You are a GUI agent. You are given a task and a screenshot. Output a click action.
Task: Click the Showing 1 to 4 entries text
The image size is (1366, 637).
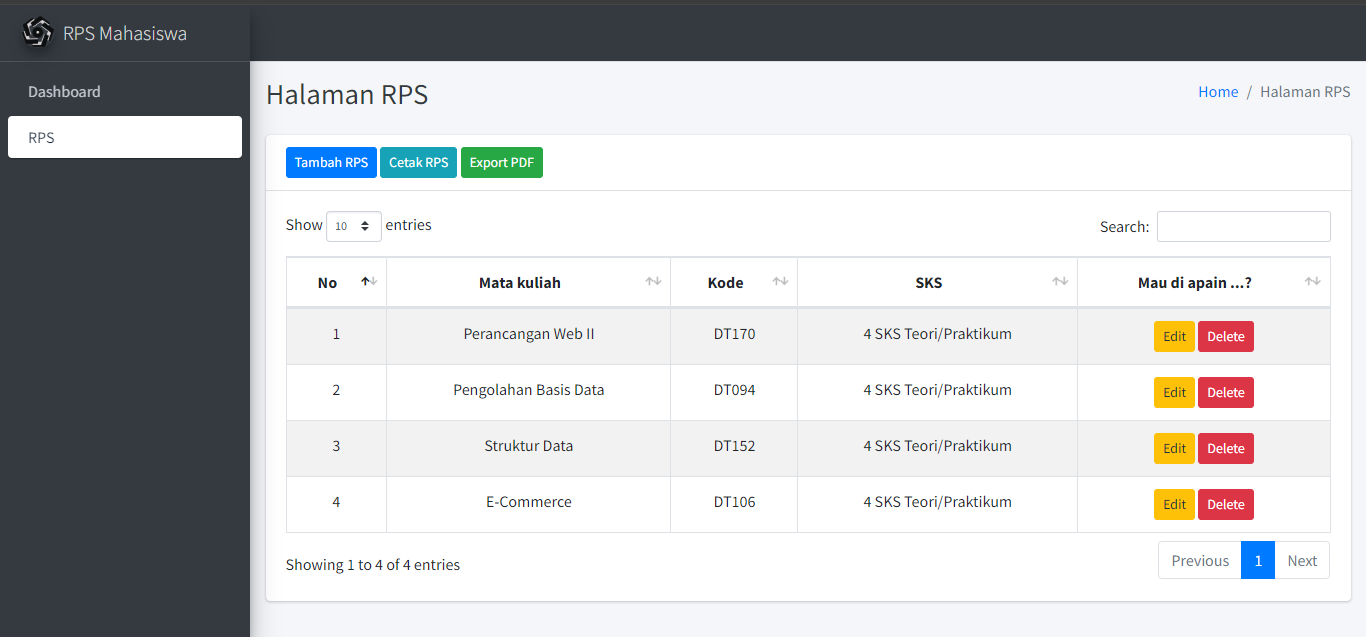pyautogui.click(x=373, y=565)
